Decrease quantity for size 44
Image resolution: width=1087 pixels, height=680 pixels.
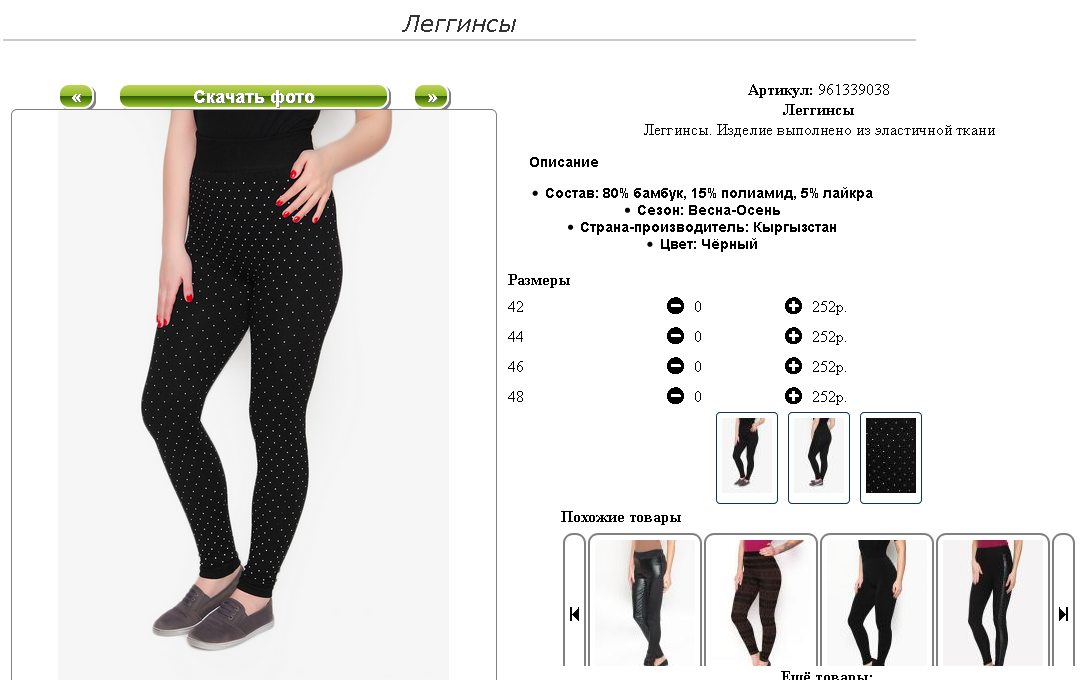coord(675,336)
